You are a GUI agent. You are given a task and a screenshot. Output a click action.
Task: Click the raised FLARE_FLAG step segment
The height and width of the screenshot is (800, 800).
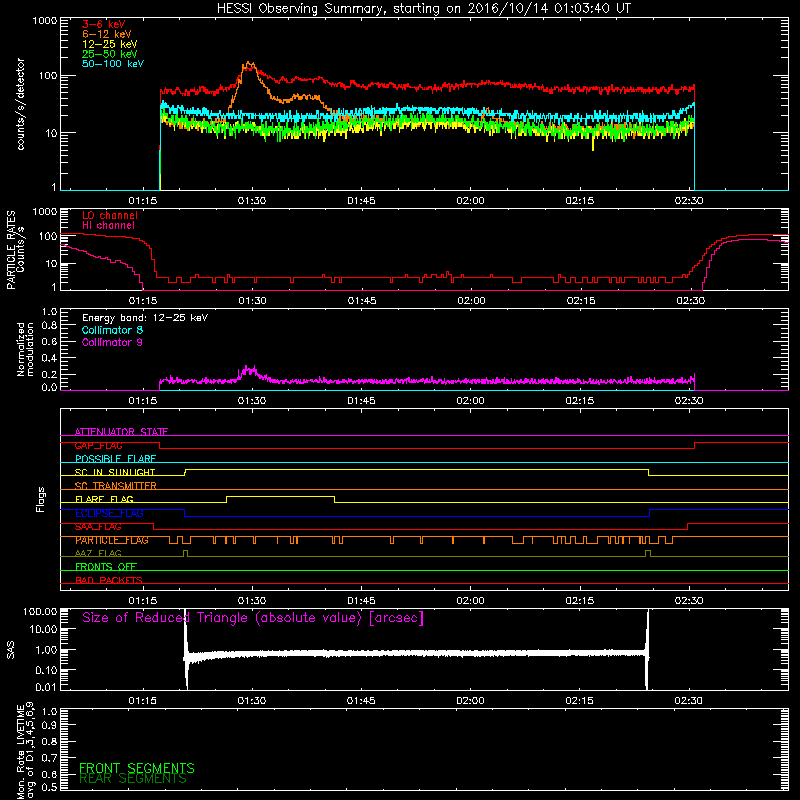(281, 496)
